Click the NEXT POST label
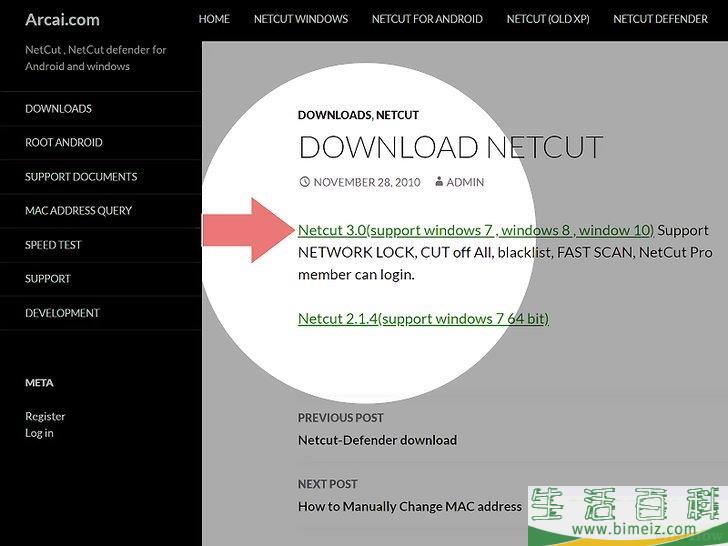This screenshot has height=546, width=728. coord(328,484)
